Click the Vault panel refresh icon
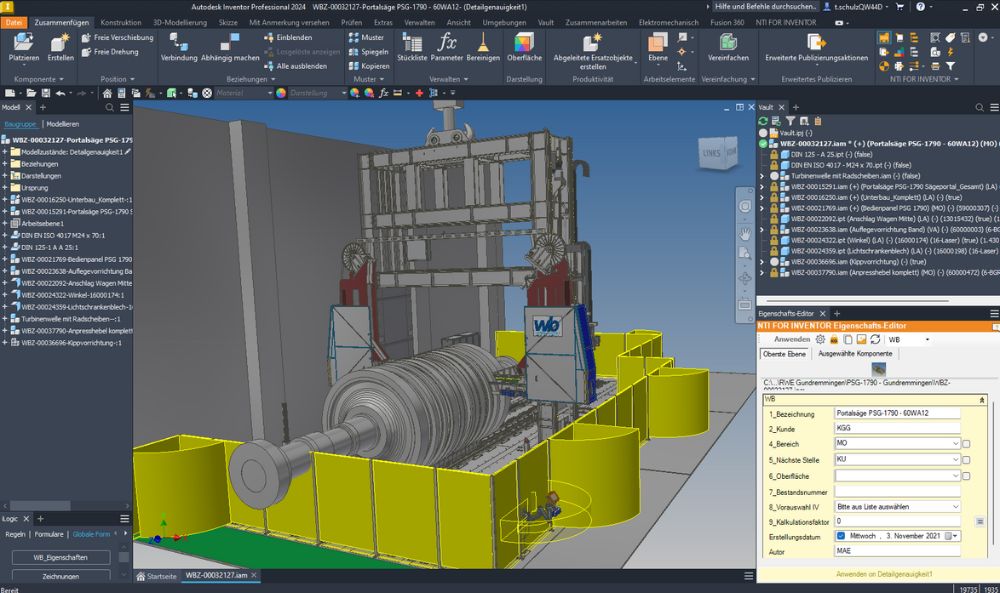This screenshot has height=593, width=1000. pyautogui.click(x=763, y=121)
